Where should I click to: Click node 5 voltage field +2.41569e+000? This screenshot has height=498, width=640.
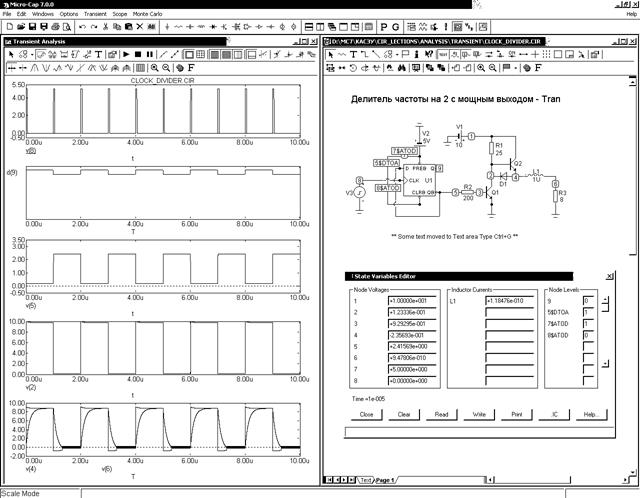pyautogui.click(x=412, y=347)
